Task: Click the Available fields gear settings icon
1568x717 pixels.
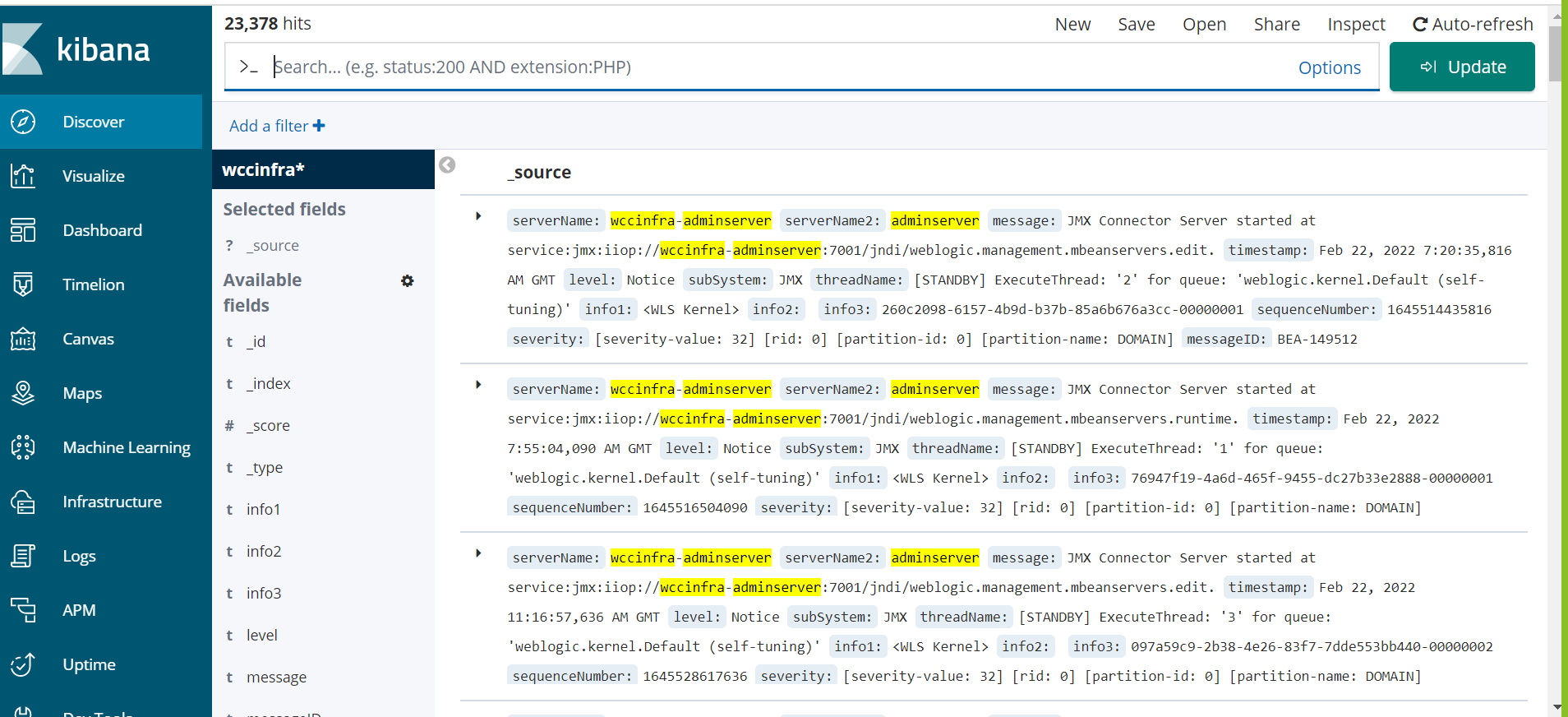Action: pyautogui.click(x=408, y=281)
